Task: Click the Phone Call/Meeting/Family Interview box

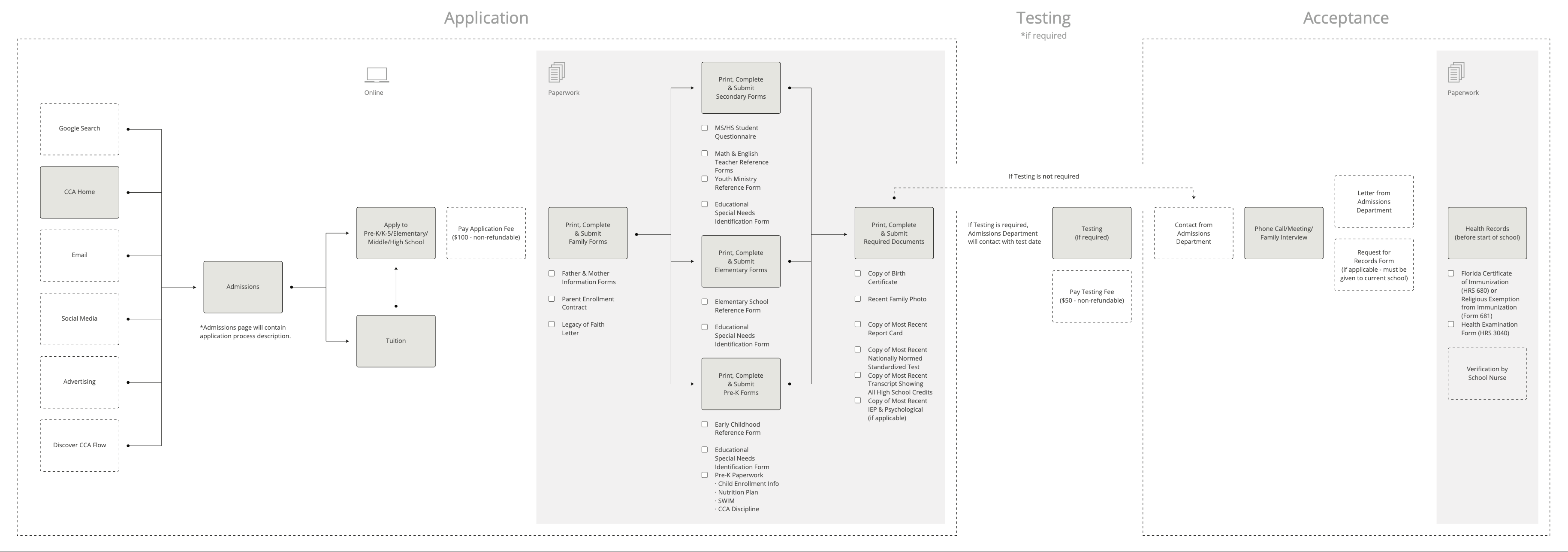Action: [x=1283, y=234]
